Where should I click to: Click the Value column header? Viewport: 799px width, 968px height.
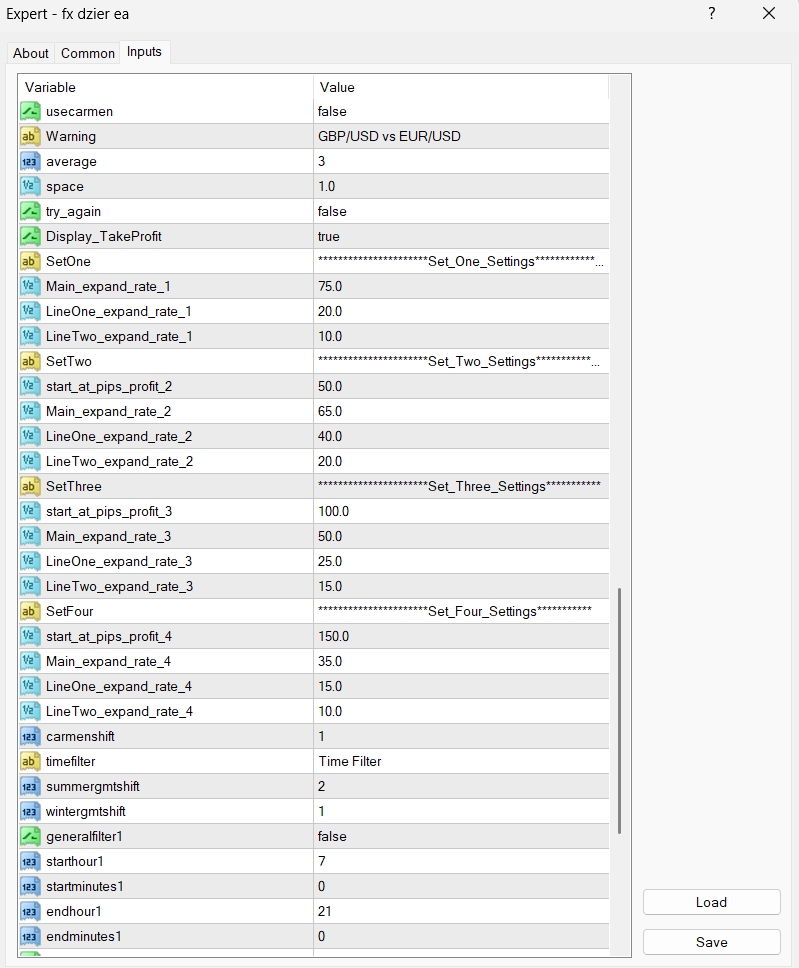pyautogui.click(x=460, y=87)
